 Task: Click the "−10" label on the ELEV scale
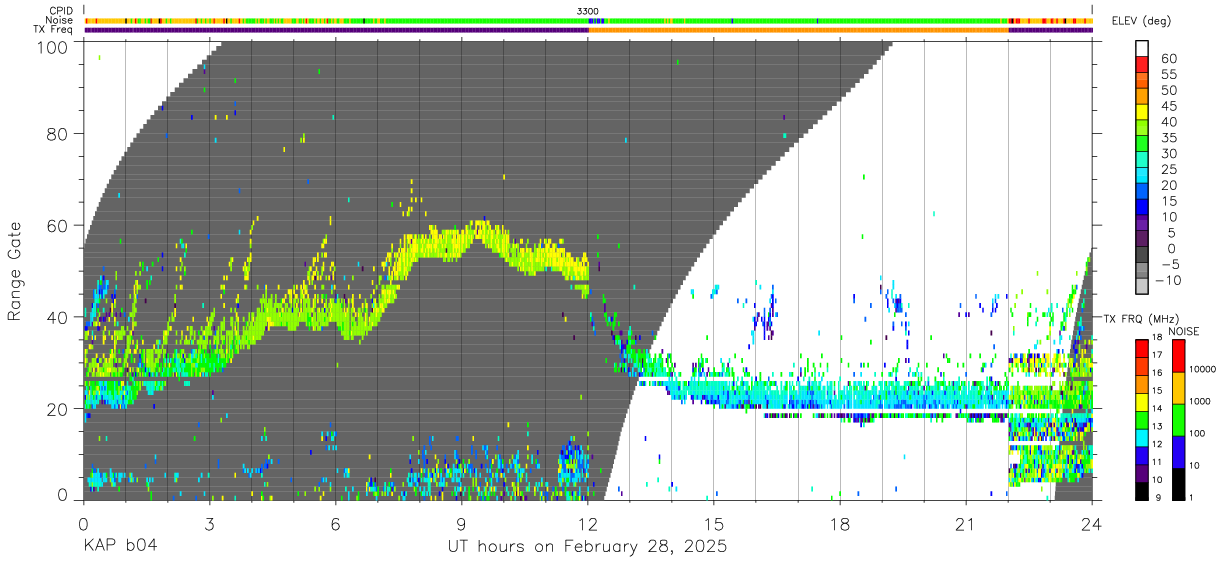click(x=1170, y=281)
